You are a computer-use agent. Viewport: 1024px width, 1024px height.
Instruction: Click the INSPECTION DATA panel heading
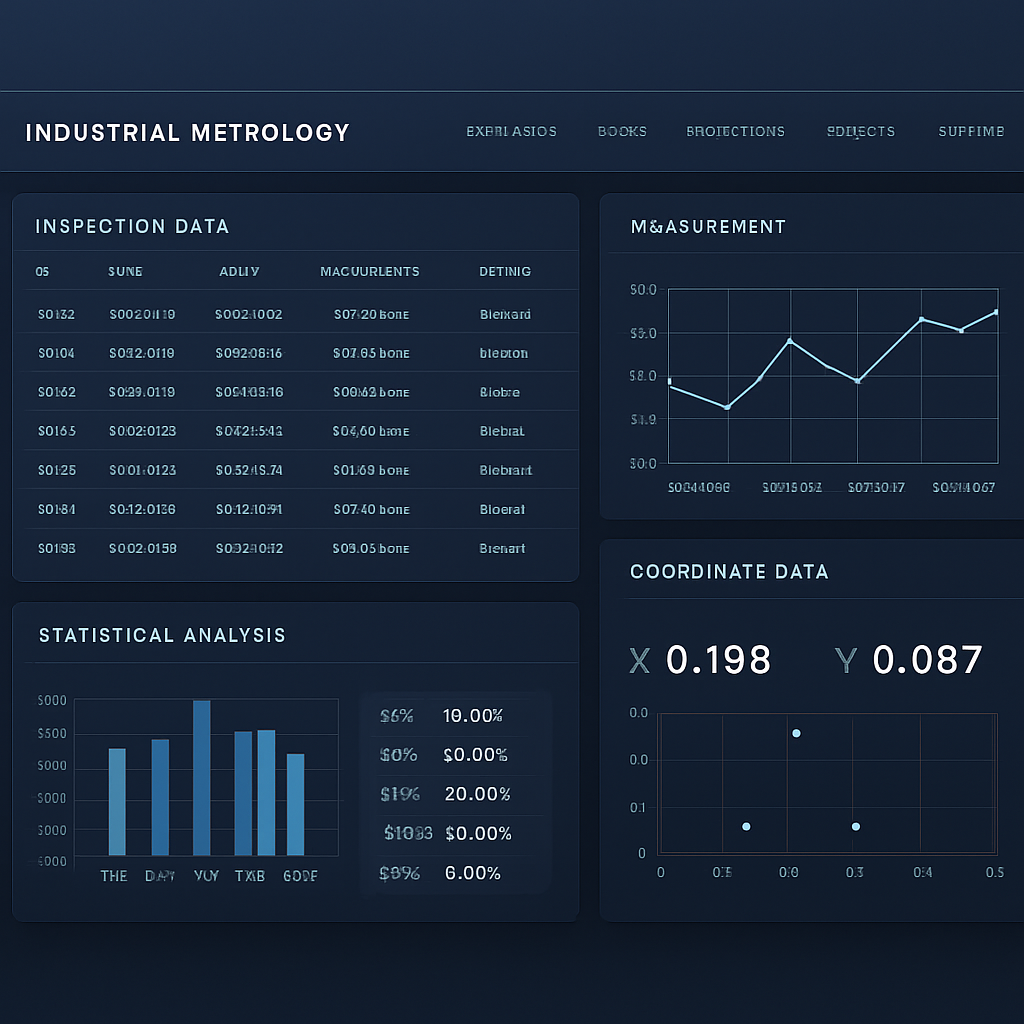click(x=132, y=226)
